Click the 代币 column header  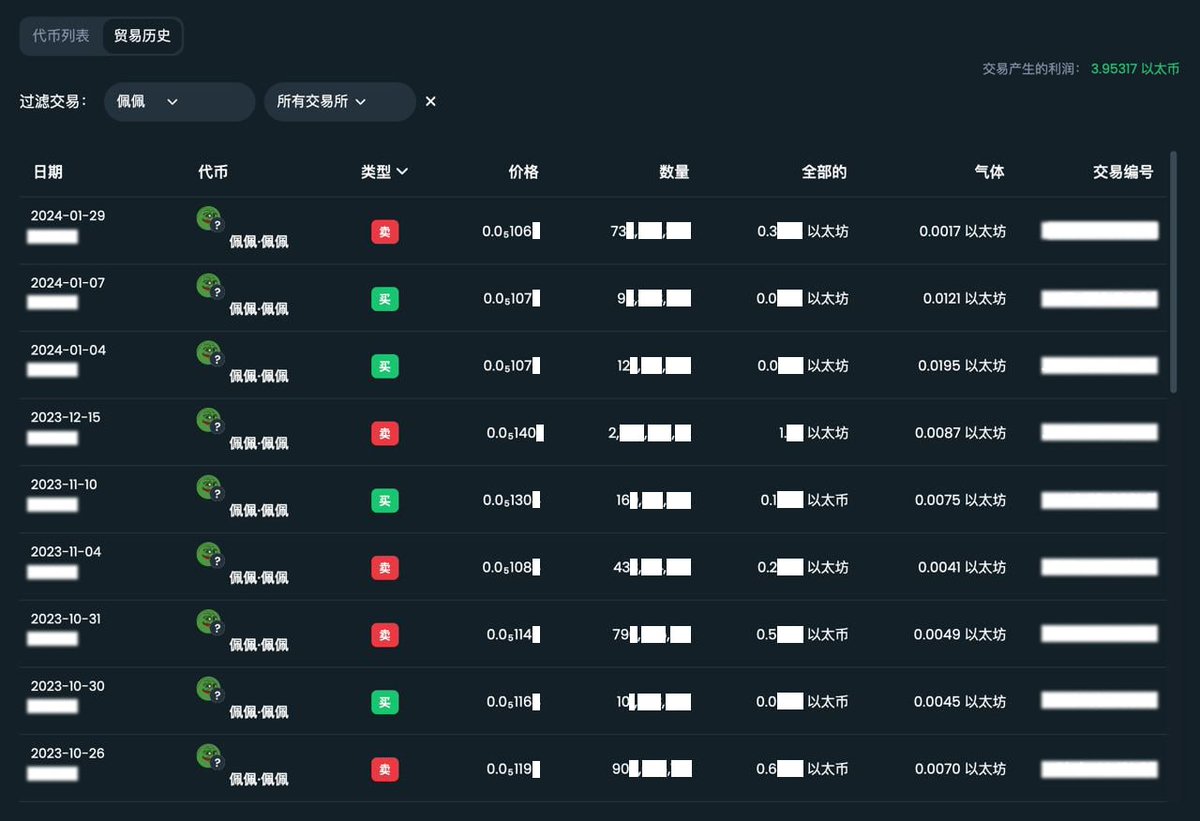point(213,172)
